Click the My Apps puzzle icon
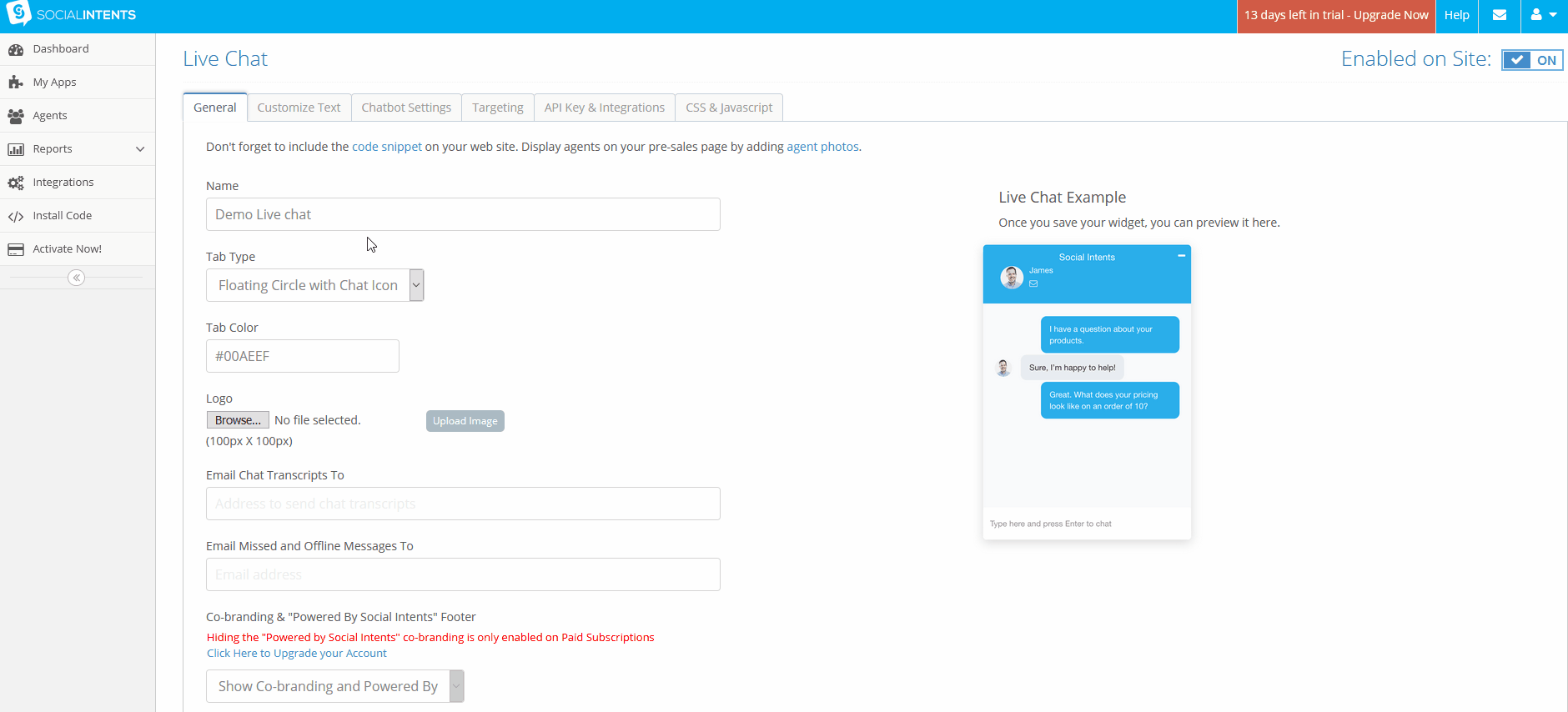Viewport: 1568px width, 712px height. 16,83
